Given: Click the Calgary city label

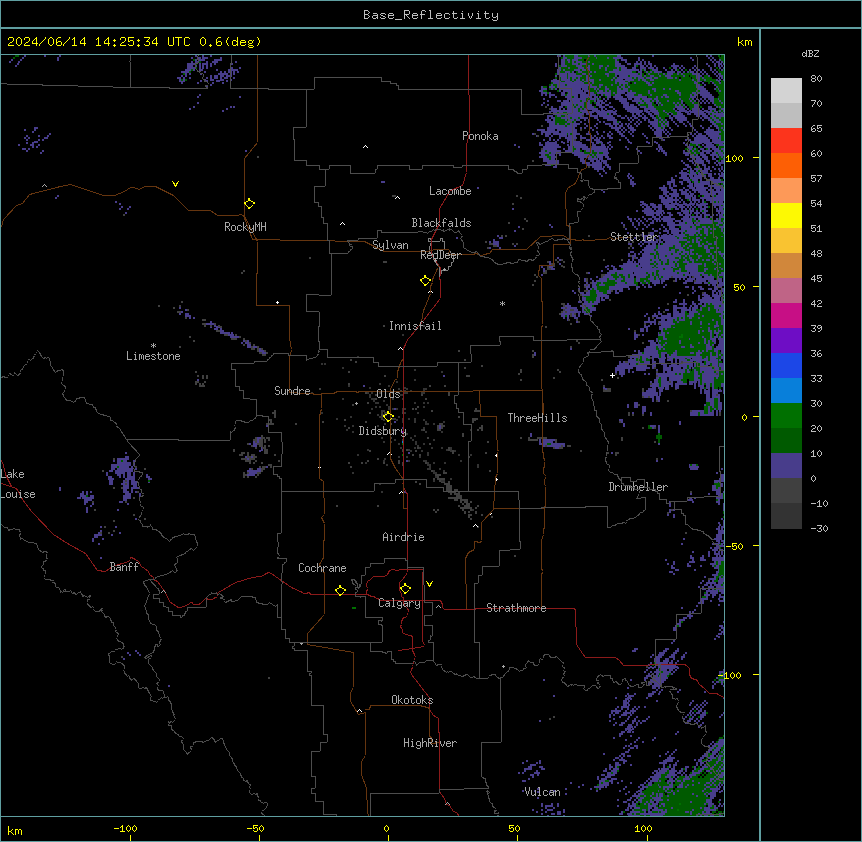Looking at the screenshot, I should (400, 603).
